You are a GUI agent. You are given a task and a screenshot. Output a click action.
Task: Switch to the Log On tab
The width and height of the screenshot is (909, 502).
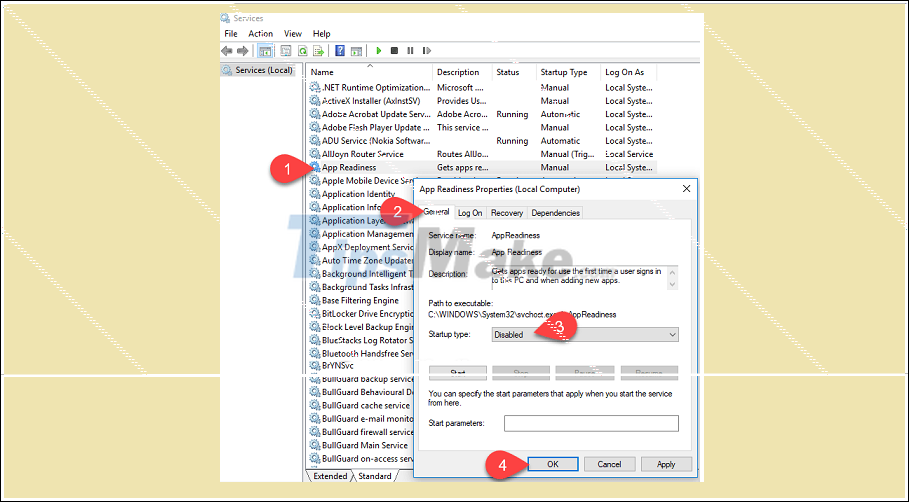[x=470, y=213]
